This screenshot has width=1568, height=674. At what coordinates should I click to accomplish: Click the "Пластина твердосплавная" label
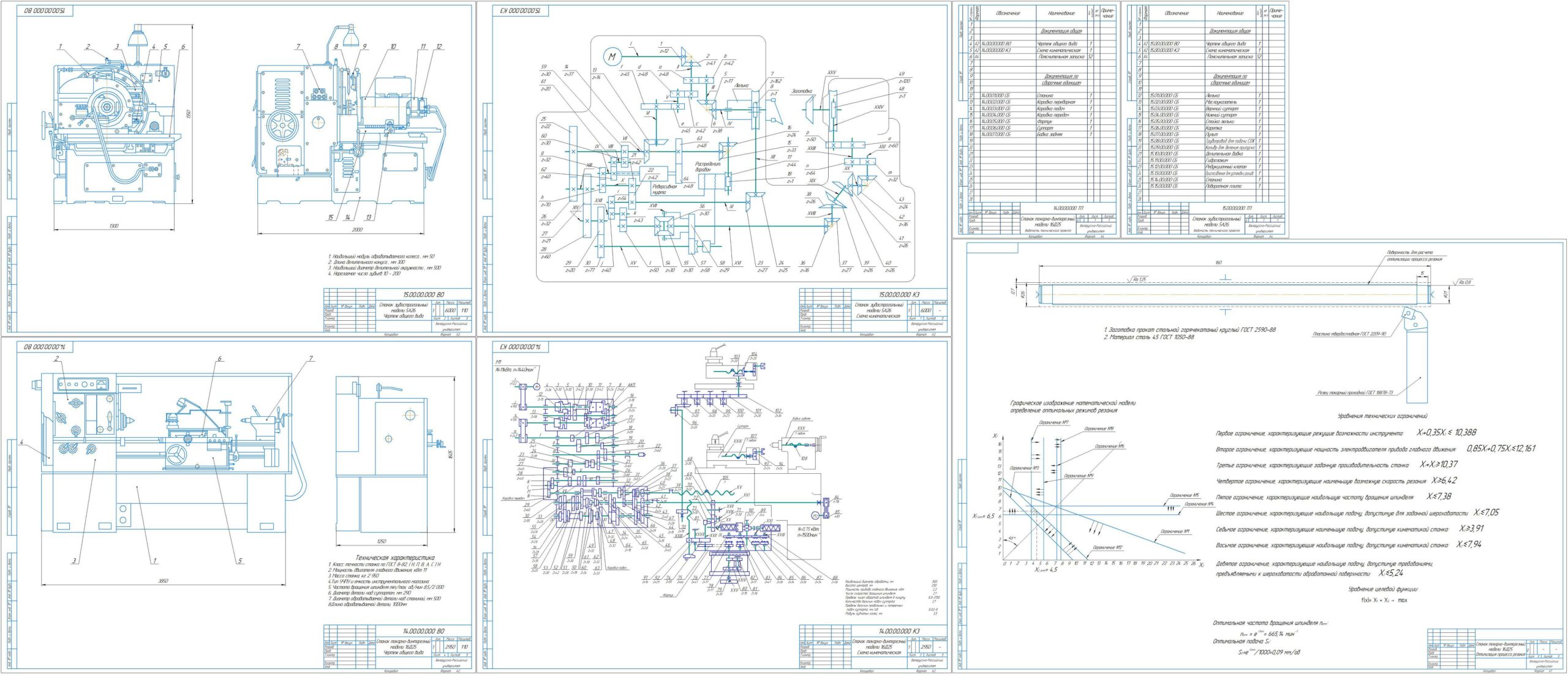pos(1349,334)
